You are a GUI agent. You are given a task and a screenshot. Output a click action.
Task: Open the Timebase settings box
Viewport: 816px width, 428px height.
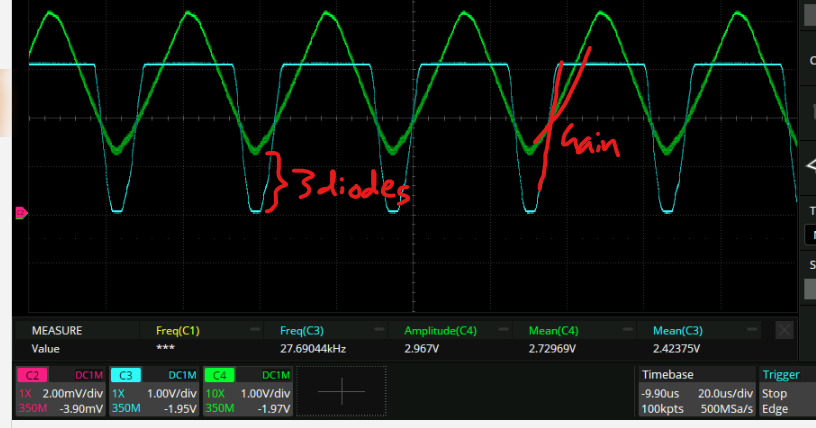pyautogui.click(x=695, y=391)
